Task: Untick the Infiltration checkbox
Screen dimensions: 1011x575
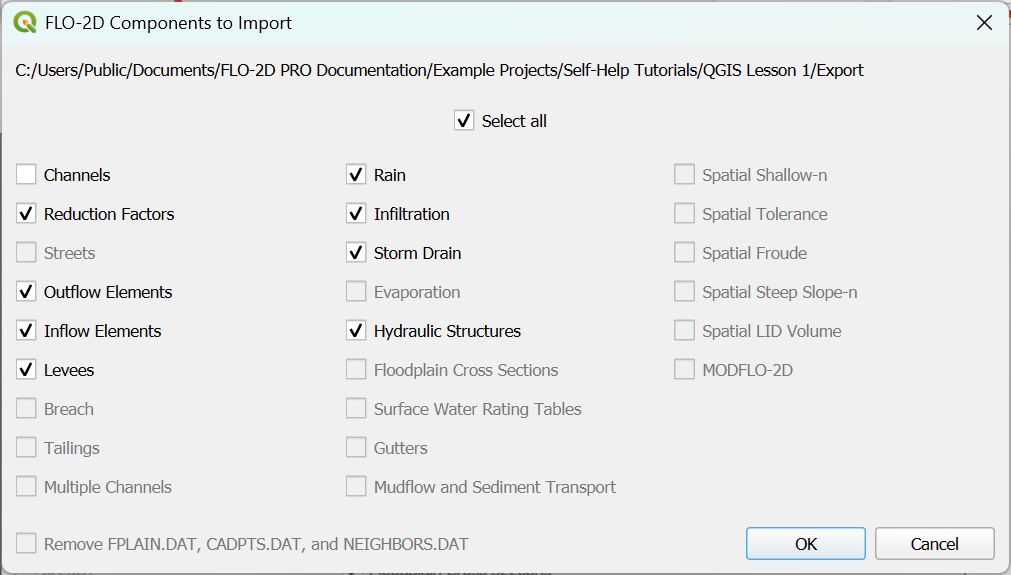Action: [x=356, y=214]
